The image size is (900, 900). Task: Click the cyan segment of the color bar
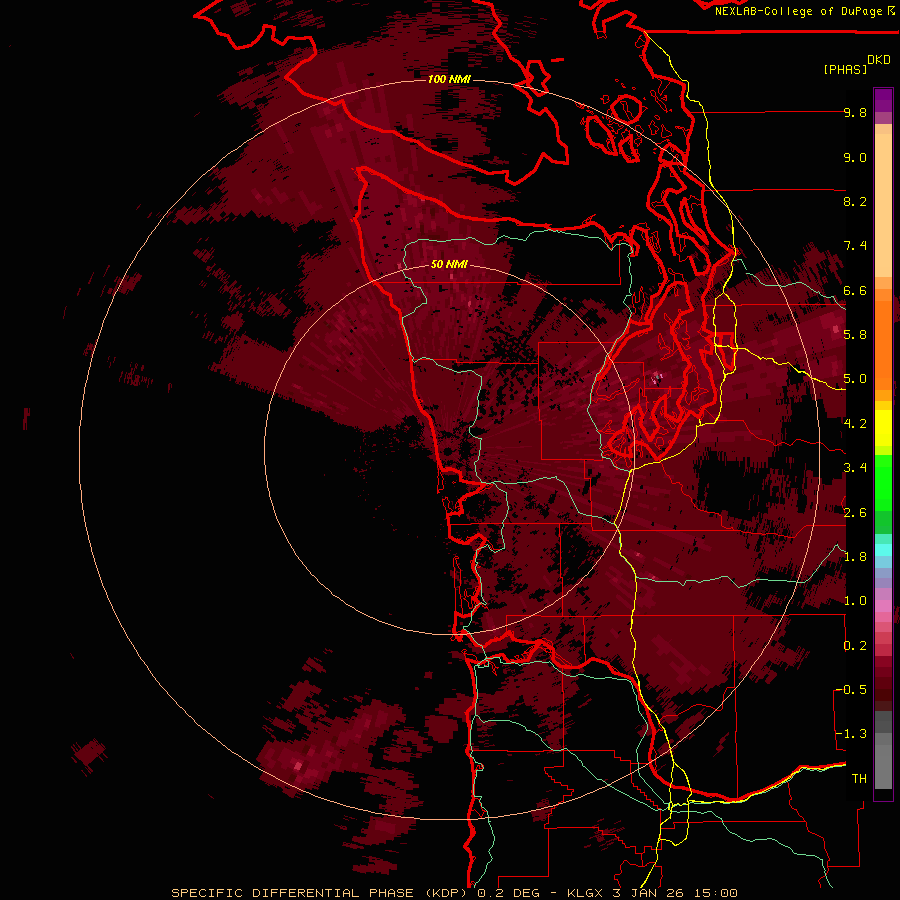[883, 550]
